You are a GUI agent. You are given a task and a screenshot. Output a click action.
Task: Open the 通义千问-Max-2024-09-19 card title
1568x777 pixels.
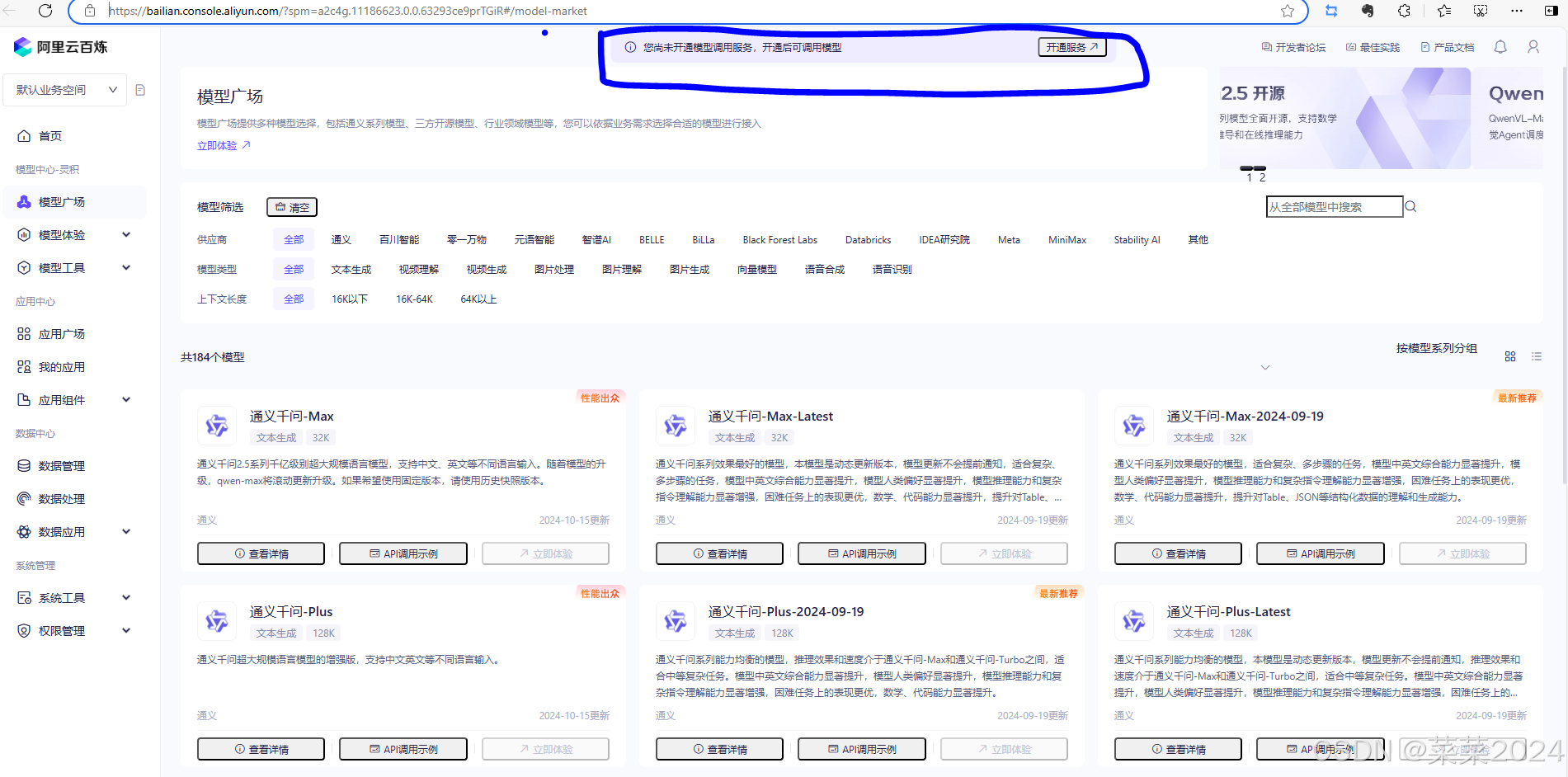(x=1245, y=417)
